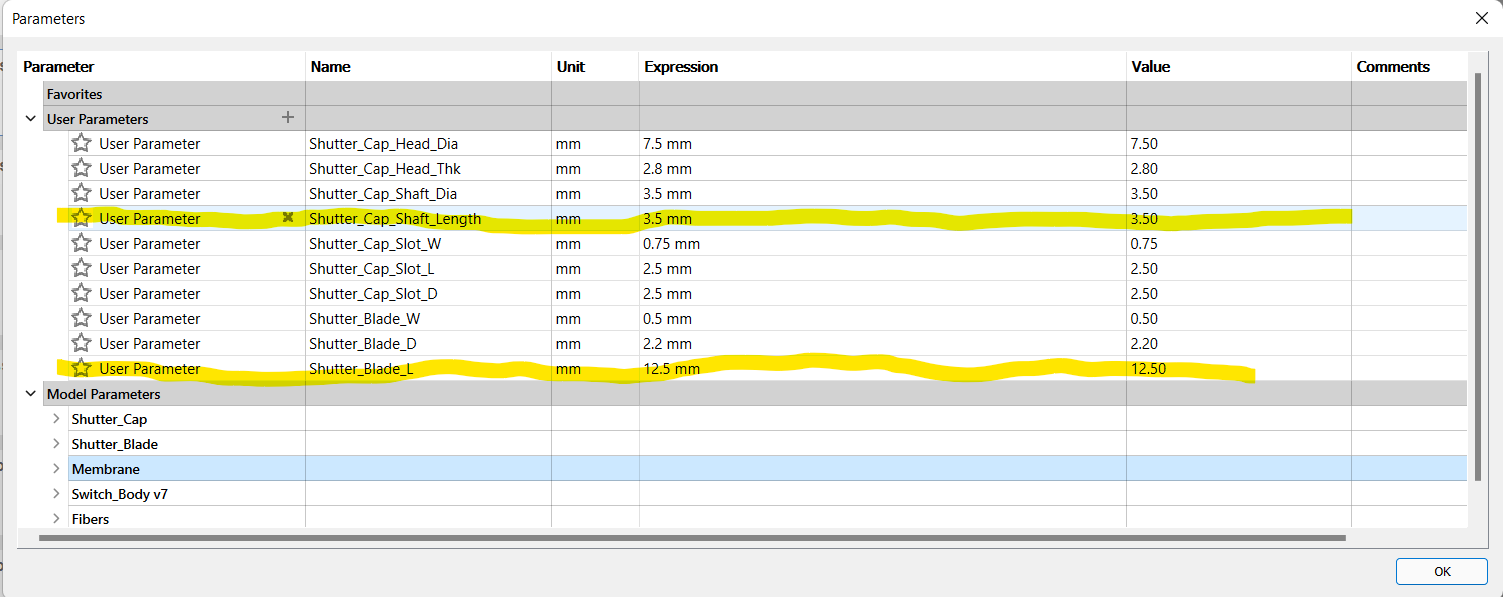
Task: Click the 7.50 value cell
Action: pos(1239,143)
